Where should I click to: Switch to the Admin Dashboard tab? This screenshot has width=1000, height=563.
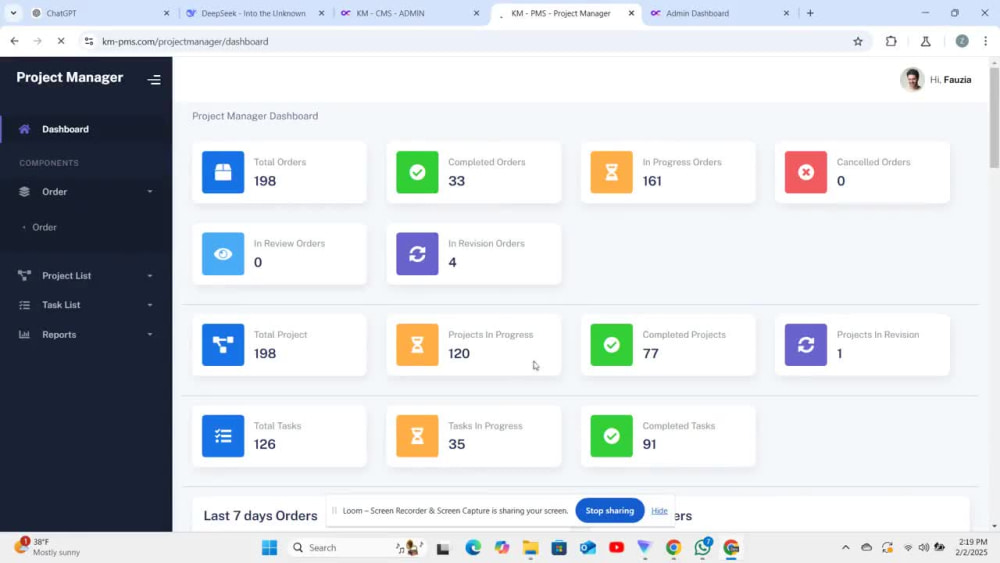pos(717,13)
